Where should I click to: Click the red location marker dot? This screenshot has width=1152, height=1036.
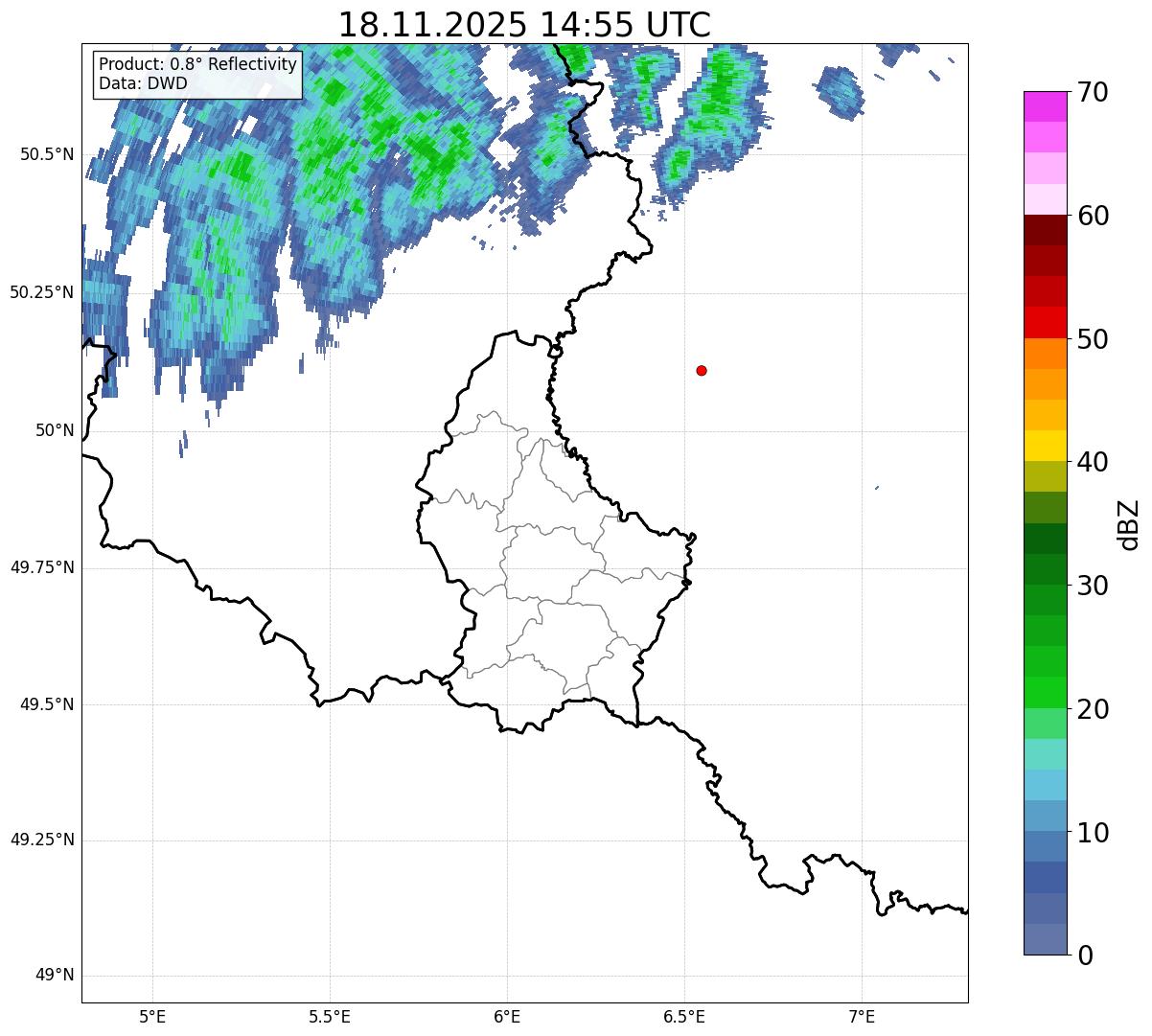click(x=702, y=370)
